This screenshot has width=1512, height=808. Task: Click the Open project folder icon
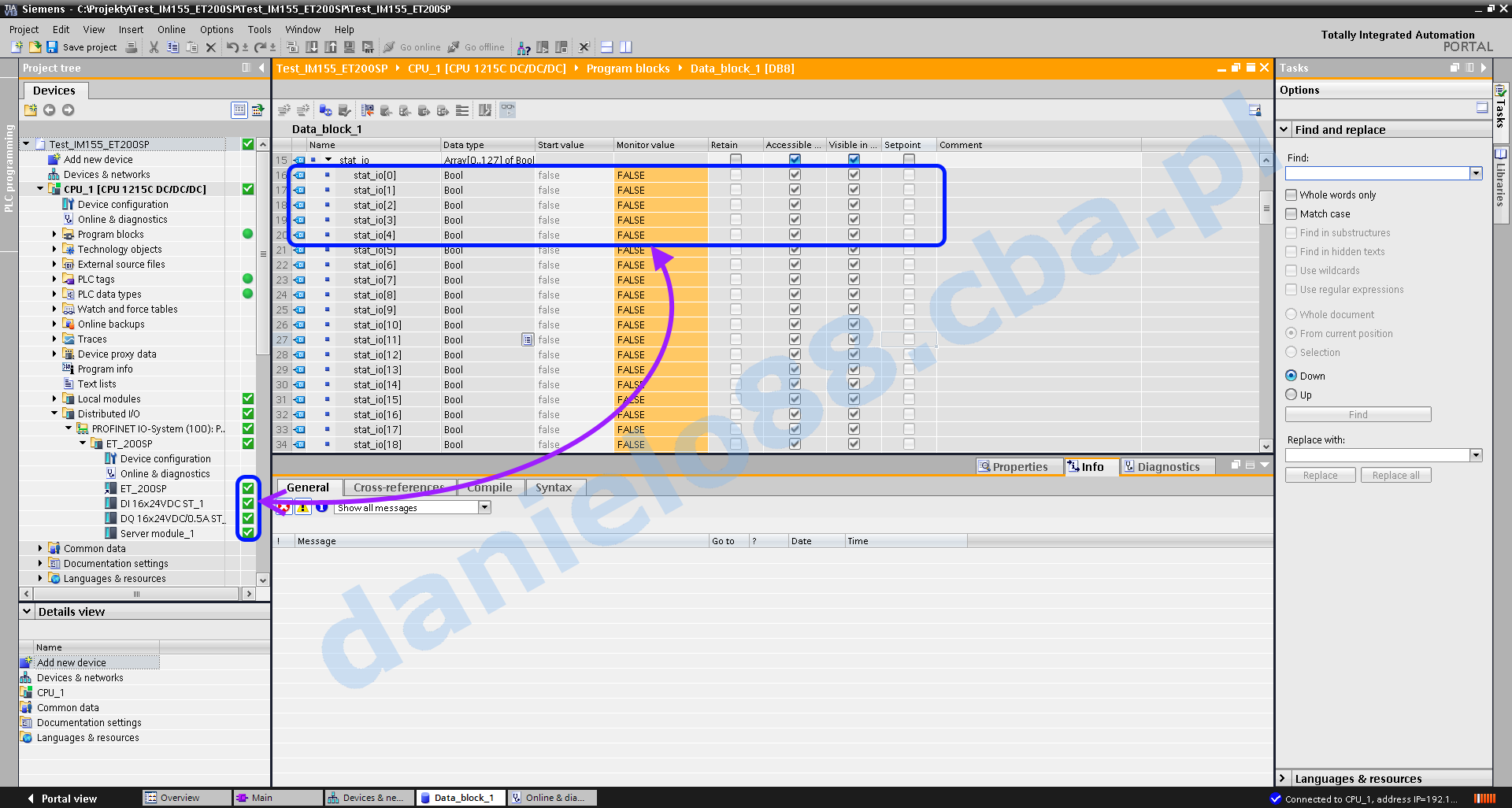point(35,47)
